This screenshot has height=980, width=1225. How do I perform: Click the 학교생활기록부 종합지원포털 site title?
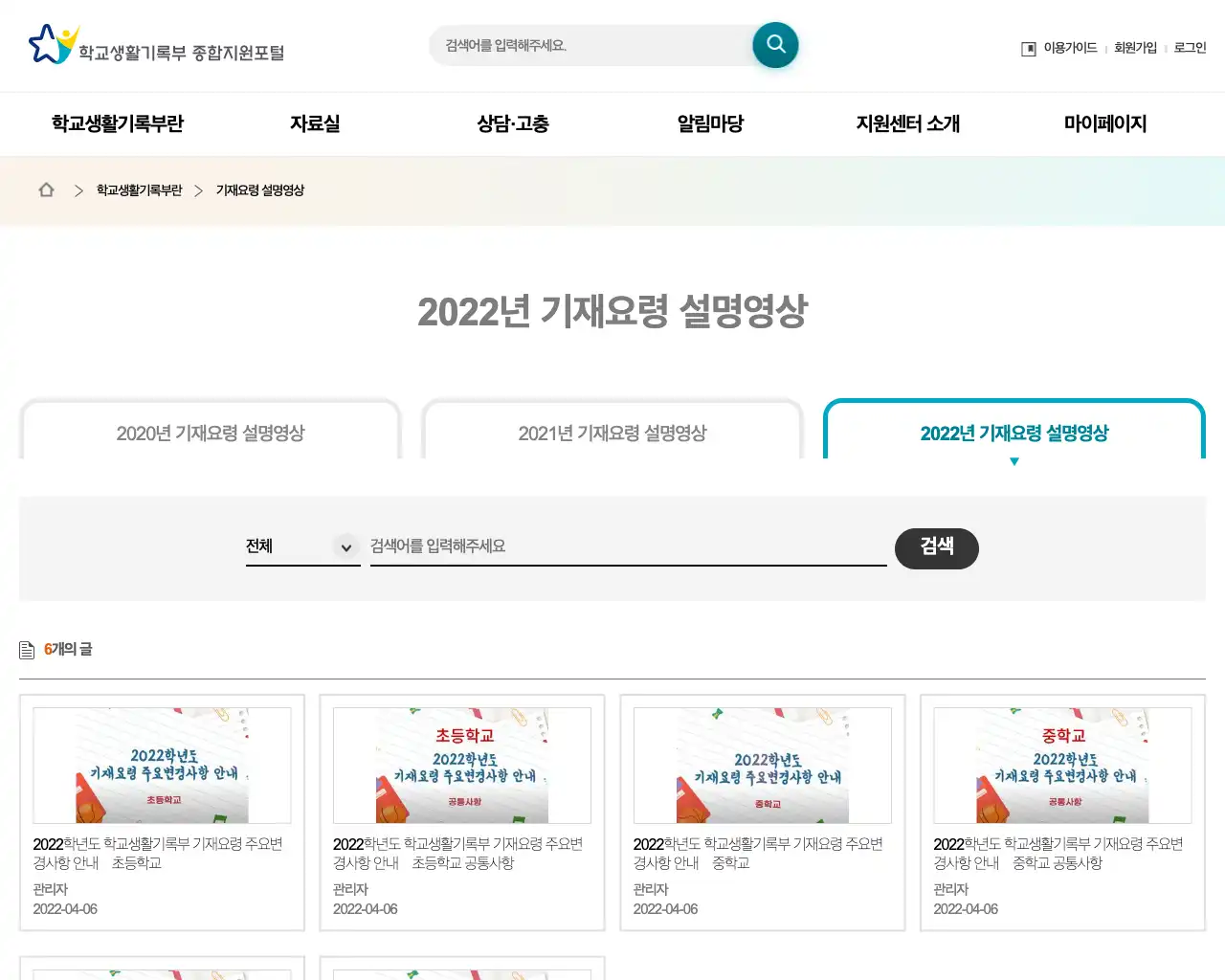coord(181,53)
